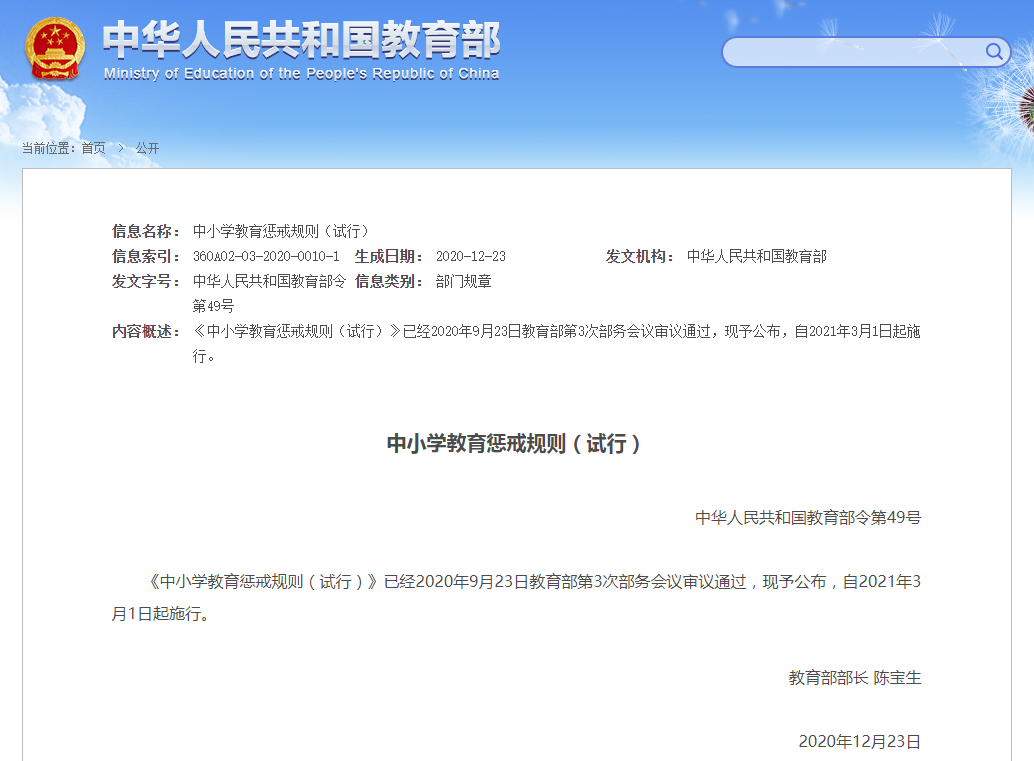This screenshot has height=761, width=1034.
Task: Click the 发文字号 label
Action: 146,282
